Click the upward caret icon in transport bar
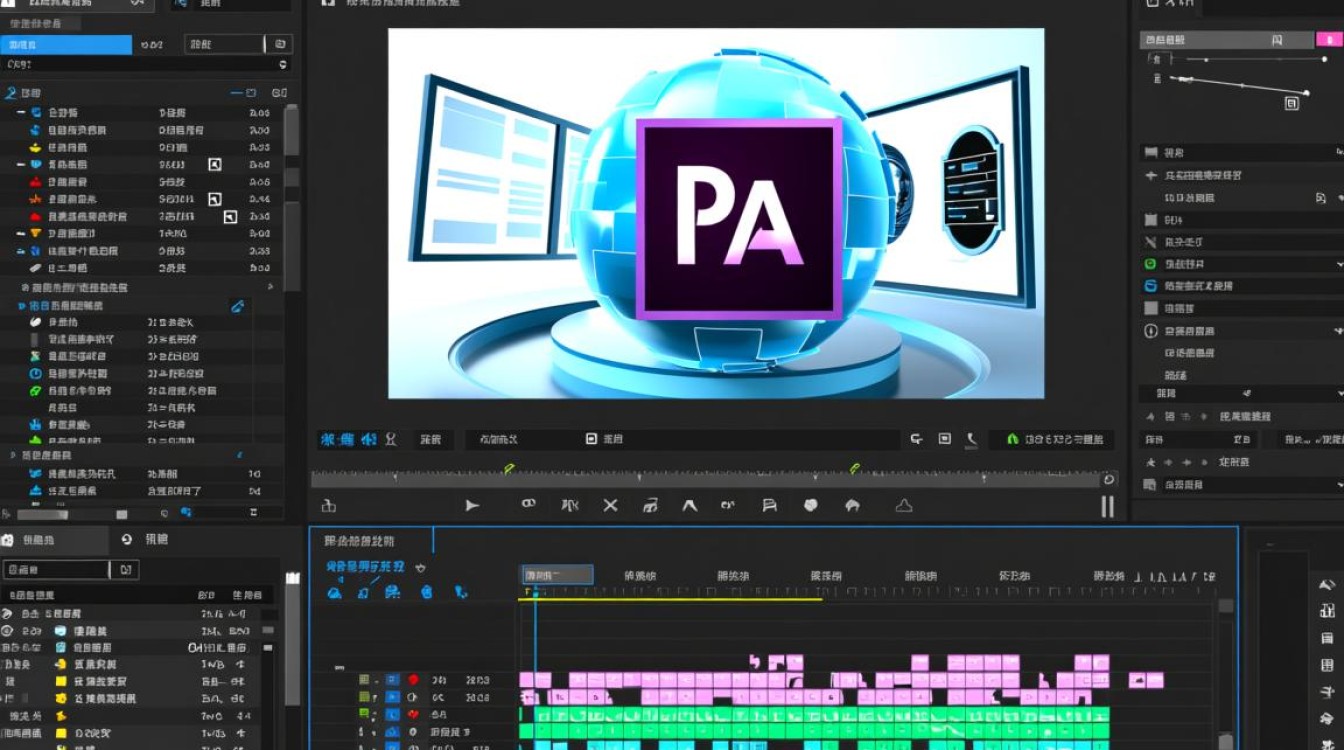 click(690, 506)
